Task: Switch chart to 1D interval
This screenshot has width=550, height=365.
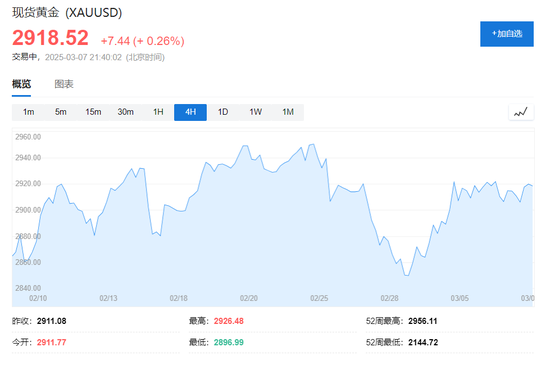Action: (x=223, y=112)
